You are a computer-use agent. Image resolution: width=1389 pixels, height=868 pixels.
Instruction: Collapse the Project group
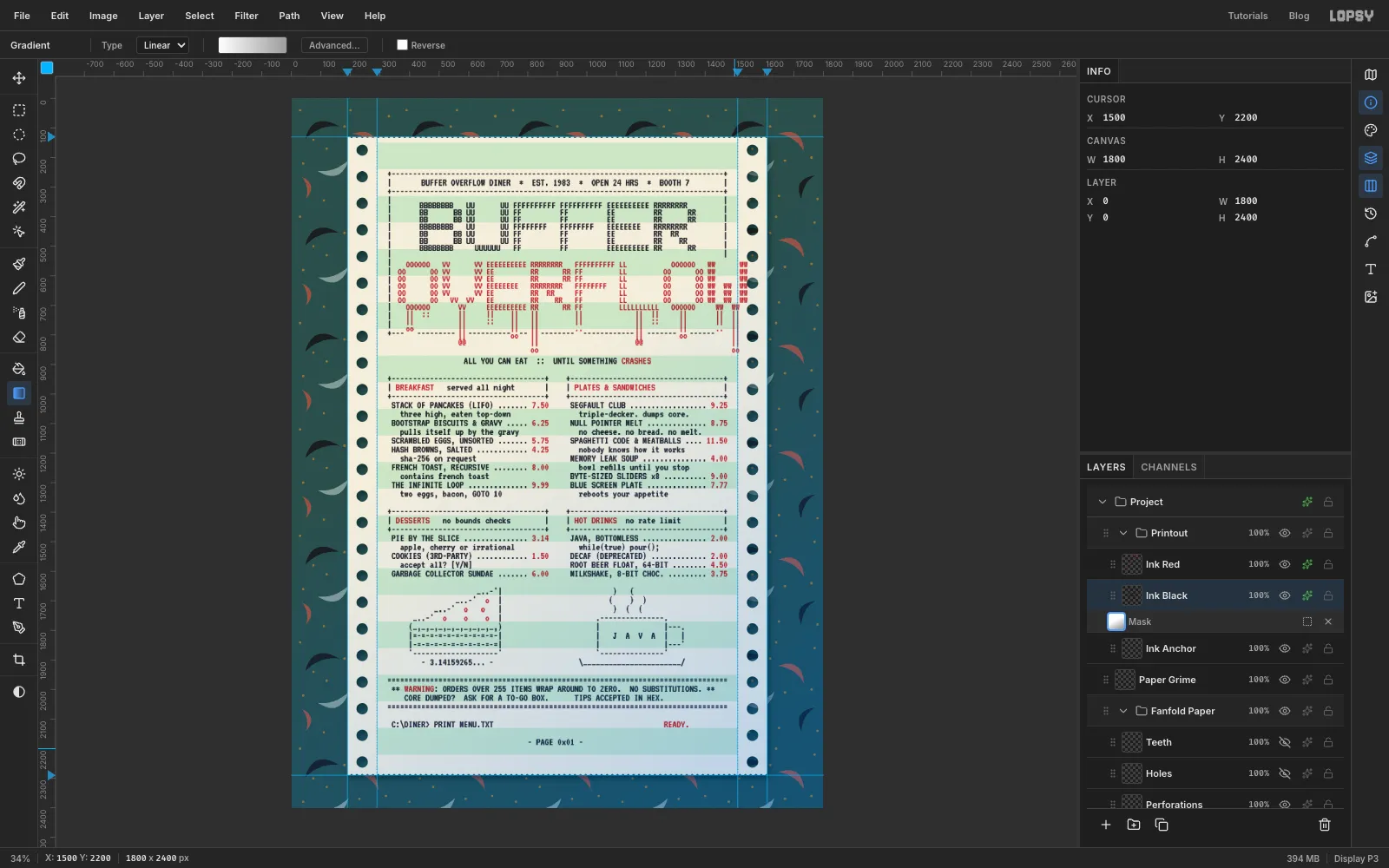click(x=1103, y=502)
